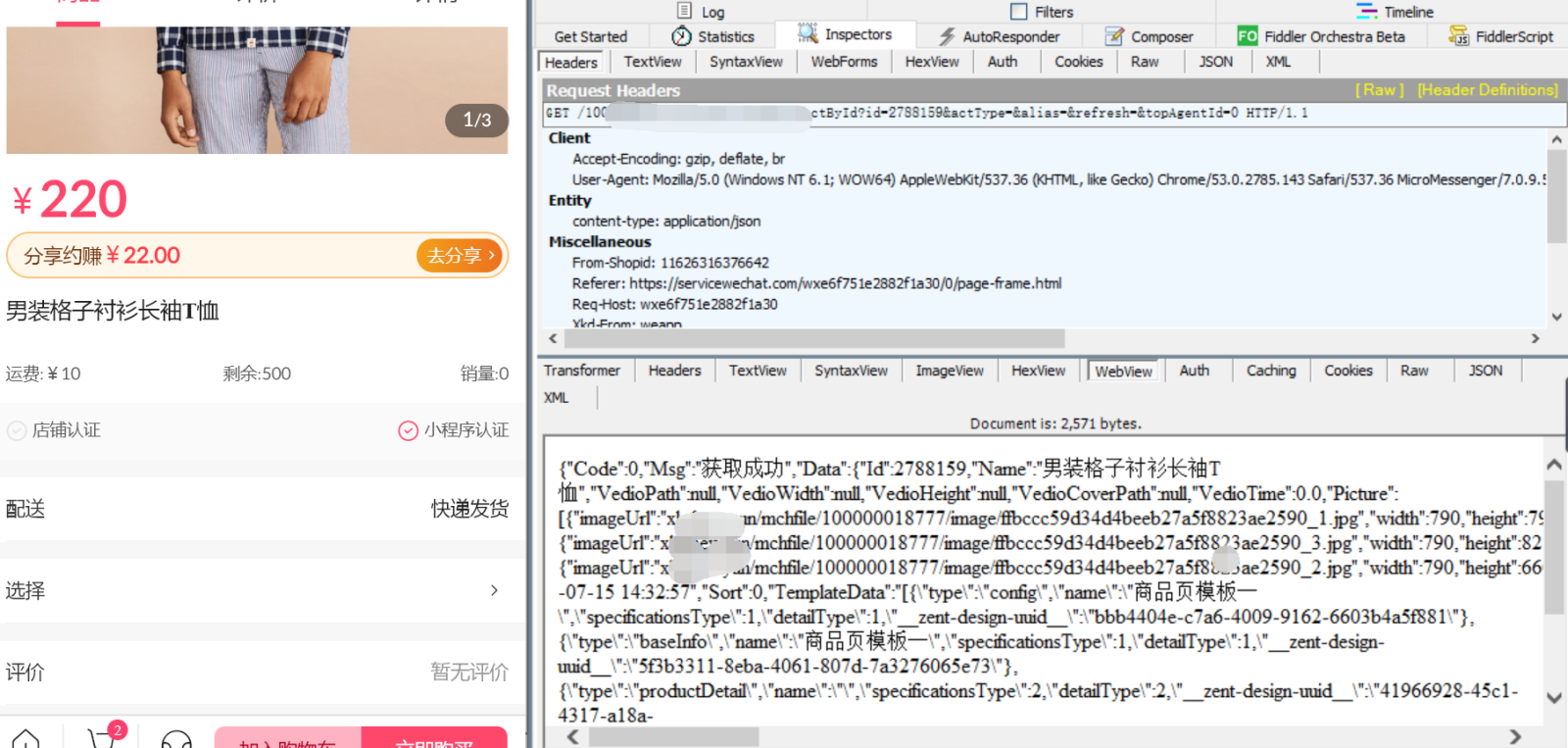
Task: Open the FiddlerScript tab
Action: 1501,36
